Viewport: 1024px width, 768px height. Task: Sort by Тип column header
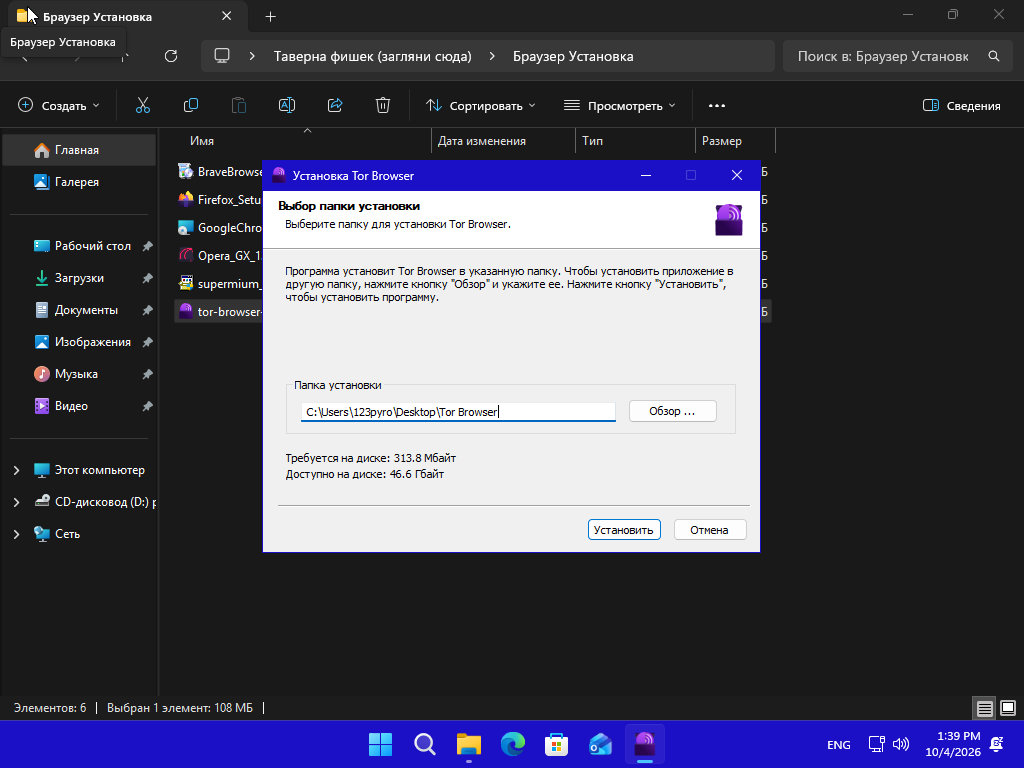(635, 140)
